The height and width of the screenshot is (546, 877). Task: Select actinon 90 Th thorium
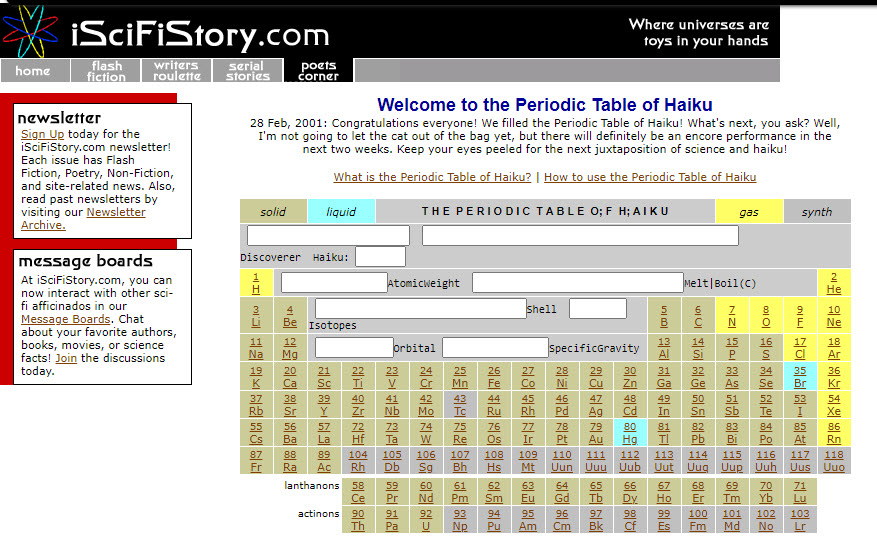[358, 520]
